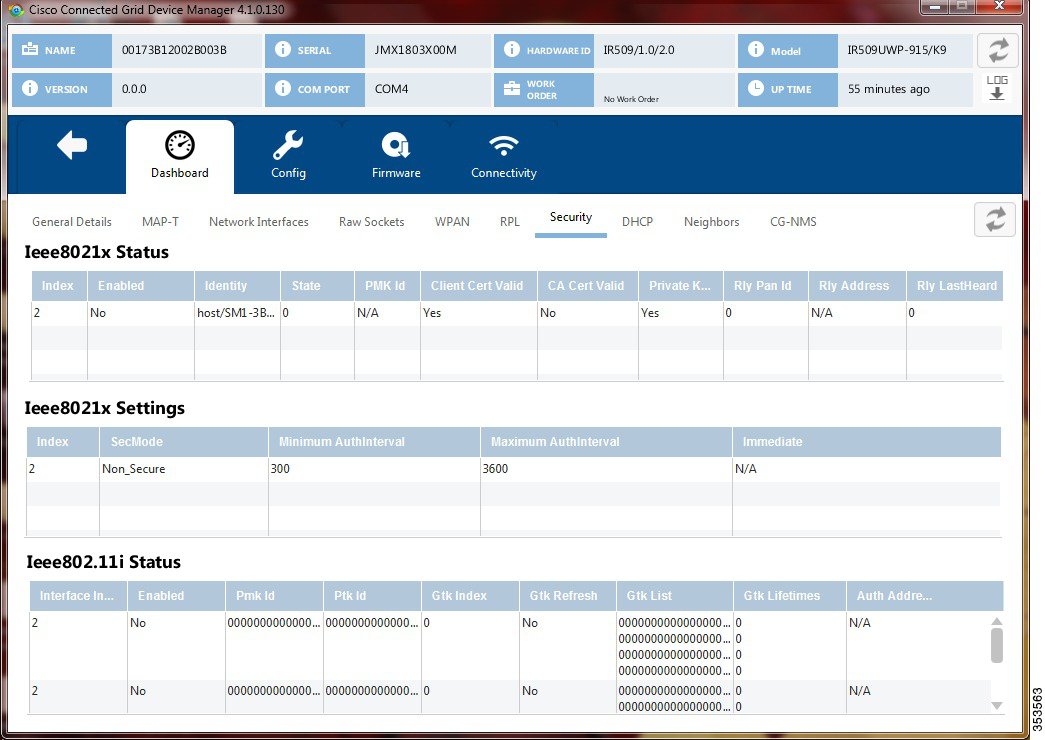Click the SERIAL info icon

pos(283,49)
